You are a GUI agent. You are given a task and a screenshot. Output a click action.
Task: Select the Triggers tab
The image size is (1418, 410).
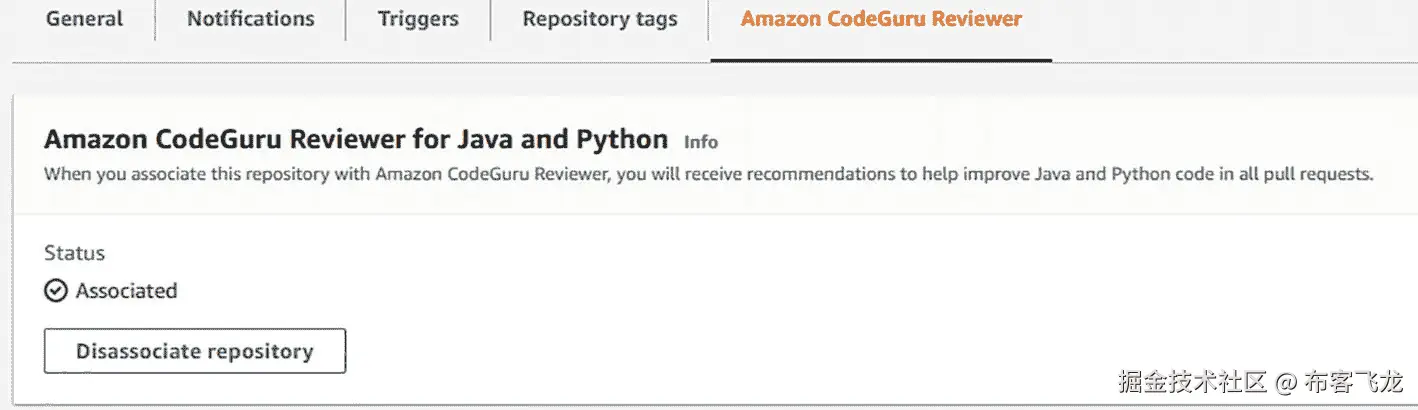tap(418, 19)
